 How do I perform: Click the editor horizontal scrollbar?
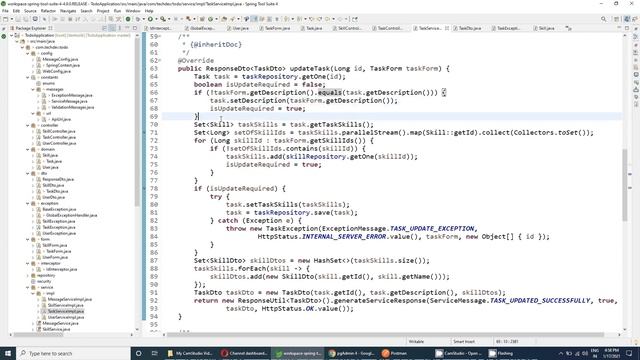click(386, 335)
